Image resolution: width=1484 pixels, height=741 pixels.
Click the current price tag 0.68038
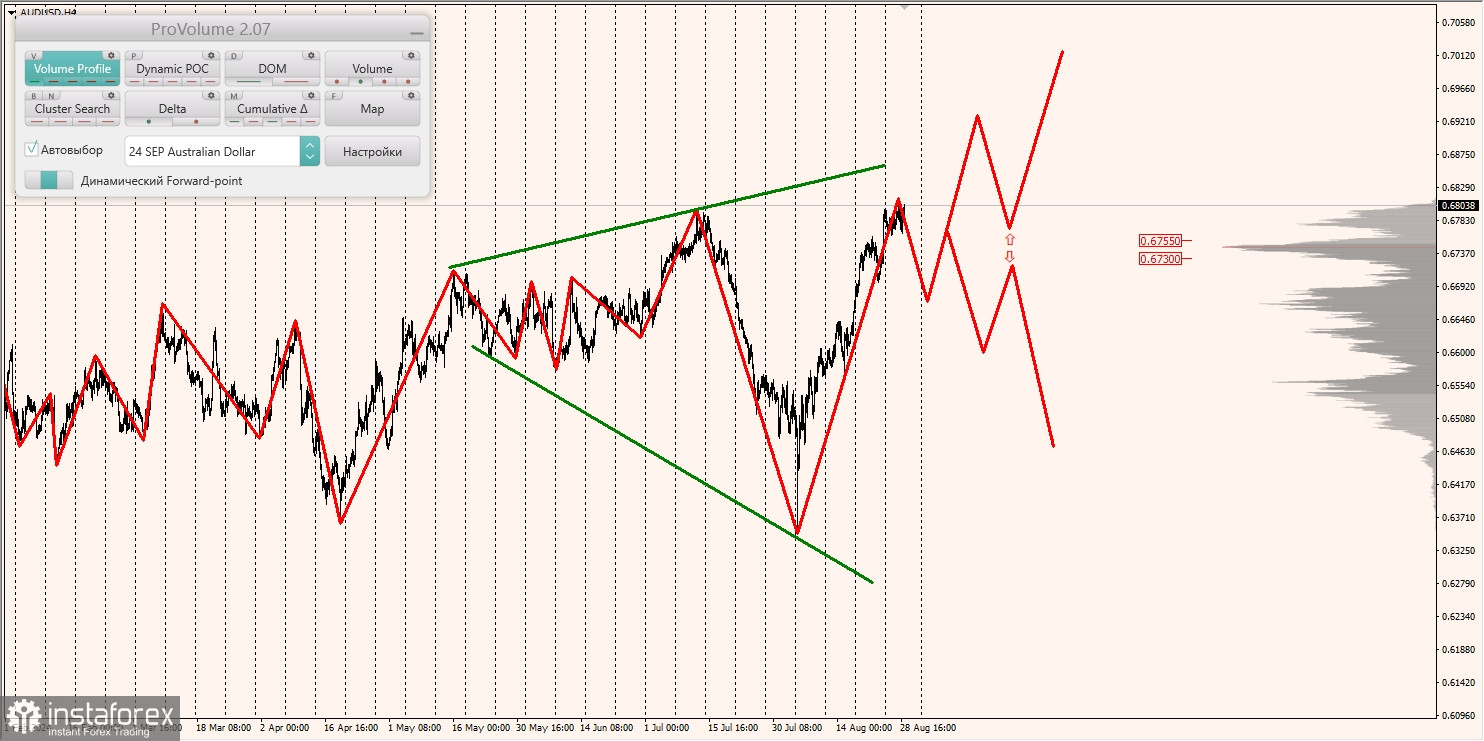pos(1458,206)
